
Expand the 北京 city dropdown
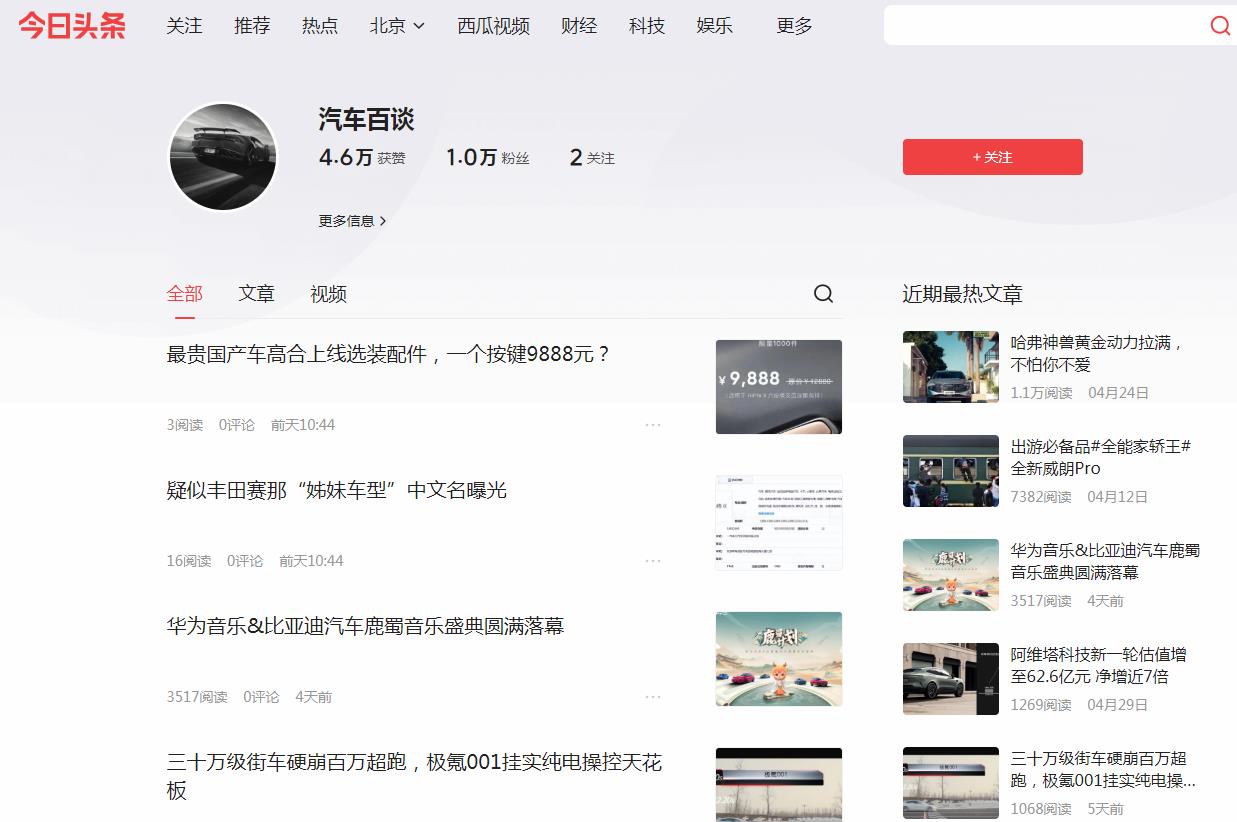(x=397, y=26)
